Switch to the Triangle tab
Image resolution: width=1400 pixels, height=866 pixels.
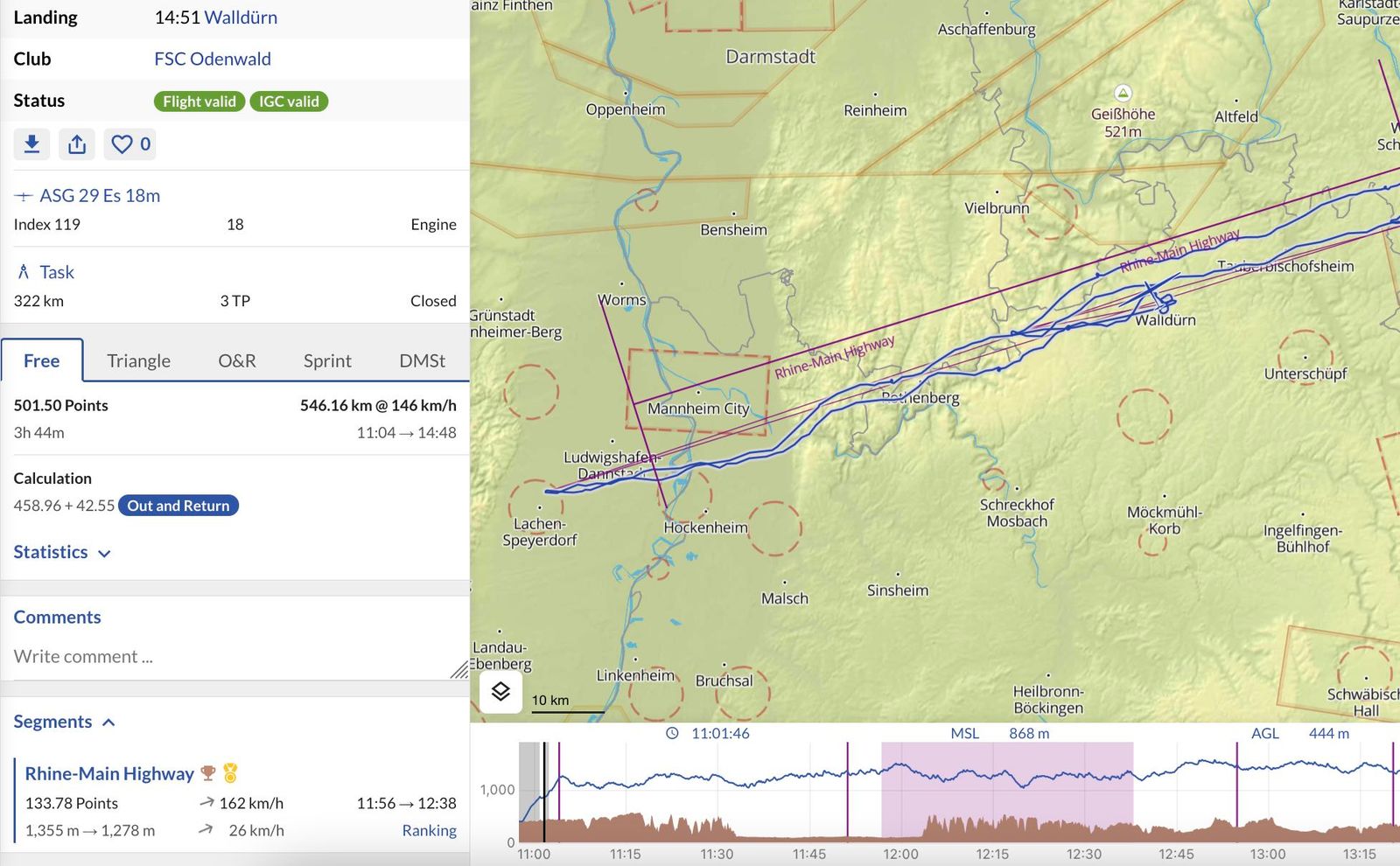tap(138, 360)
